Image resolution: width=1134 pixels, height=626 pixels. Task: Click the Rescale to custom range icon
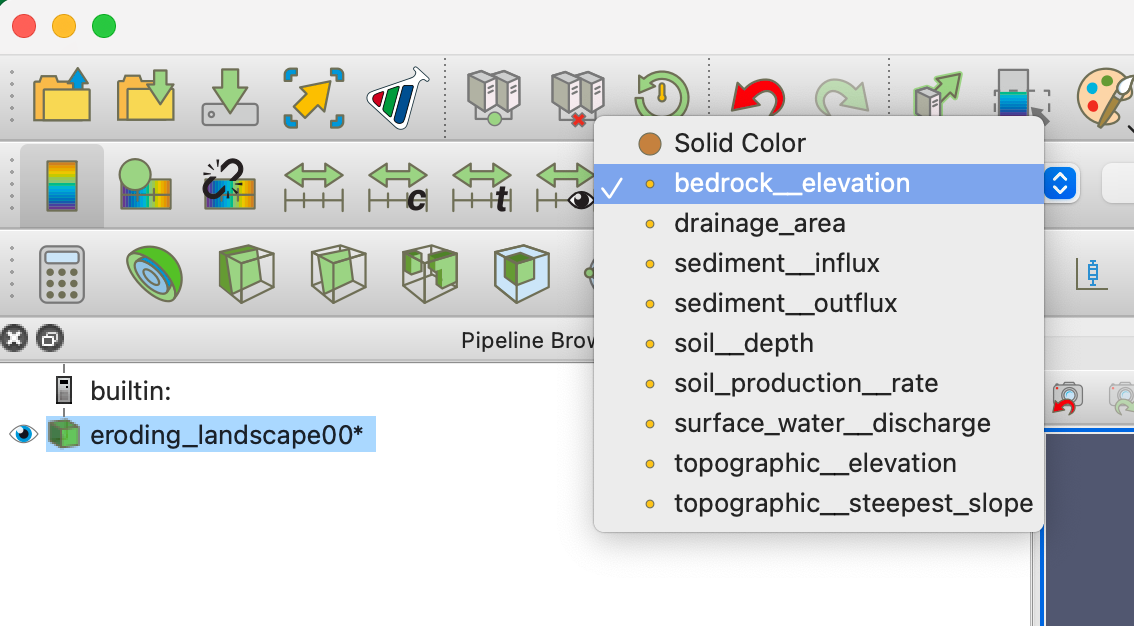398,186
